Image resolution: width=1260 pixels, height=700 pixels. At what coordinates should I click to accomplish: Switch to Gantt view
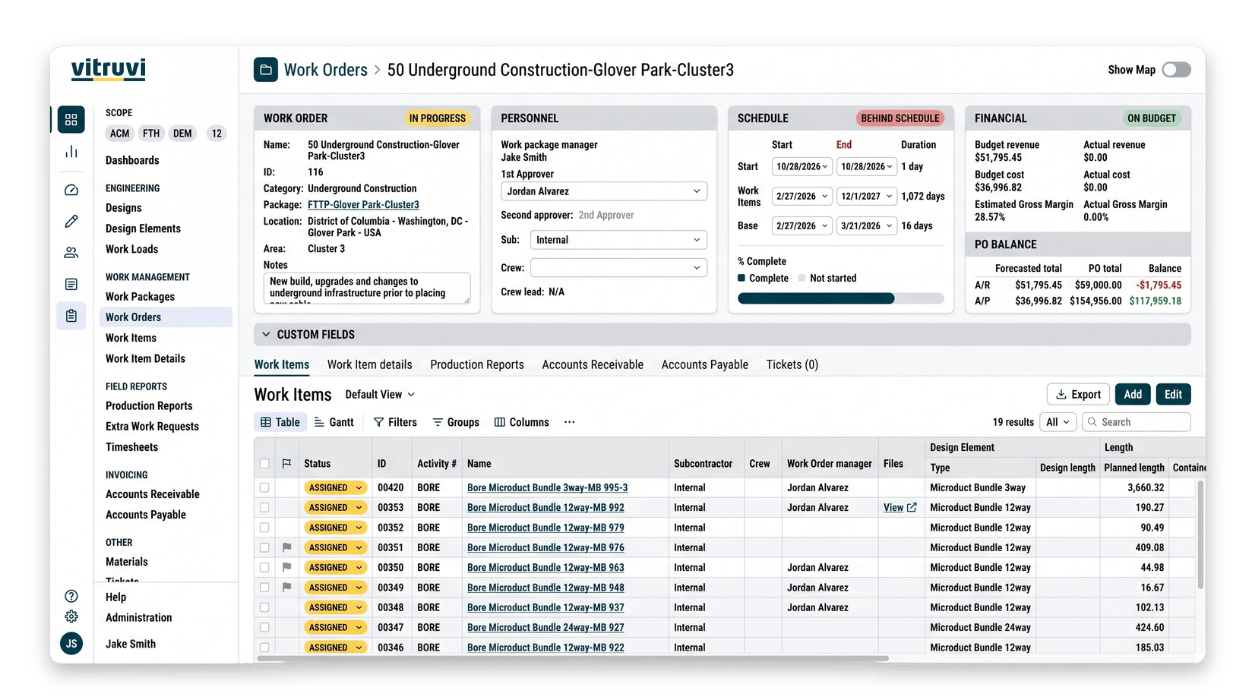tap(334, 422)
